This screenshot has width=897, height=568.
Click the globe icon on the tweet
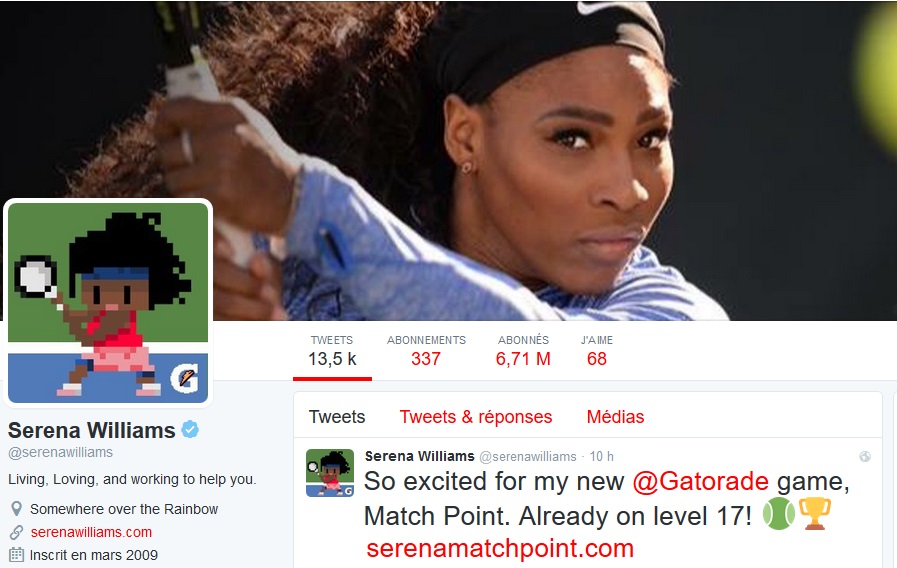click(x=865, y=456)
